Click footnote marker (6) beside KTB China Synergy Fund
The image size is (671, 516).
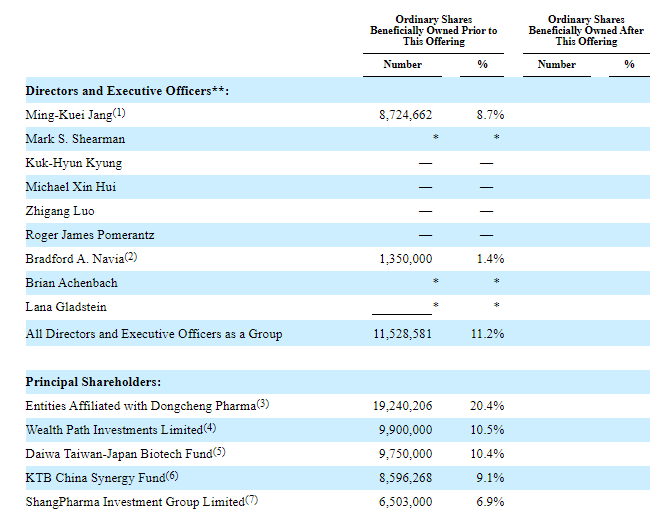tap(172, 476)
